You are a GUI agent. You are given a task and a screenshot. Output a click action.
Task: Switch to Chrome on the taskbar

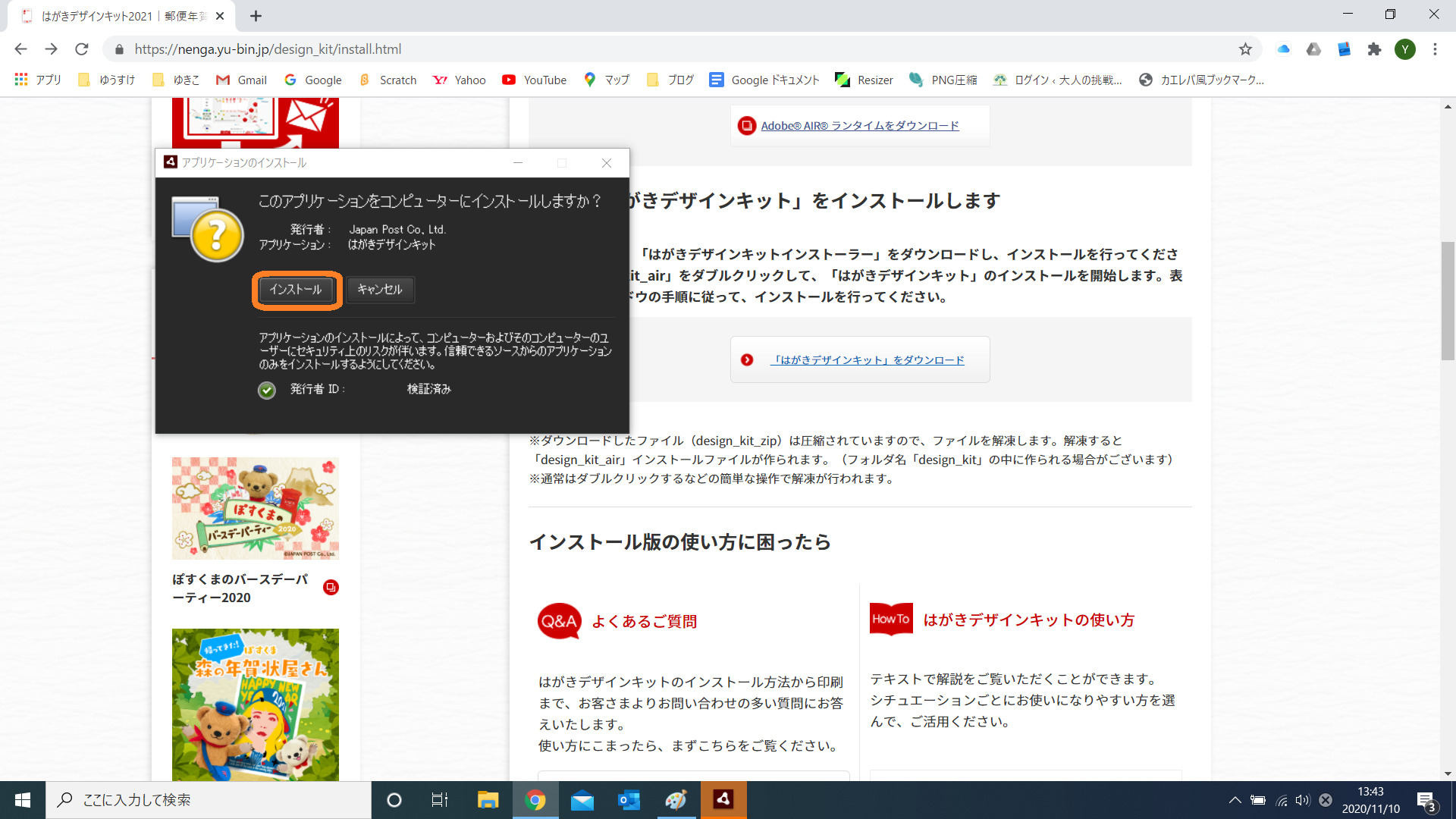(535, 800)
